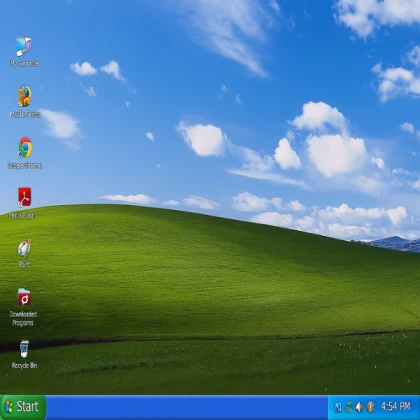Click the Start button
The width and height of the screenshot is (420, 420).
point(23,407)
